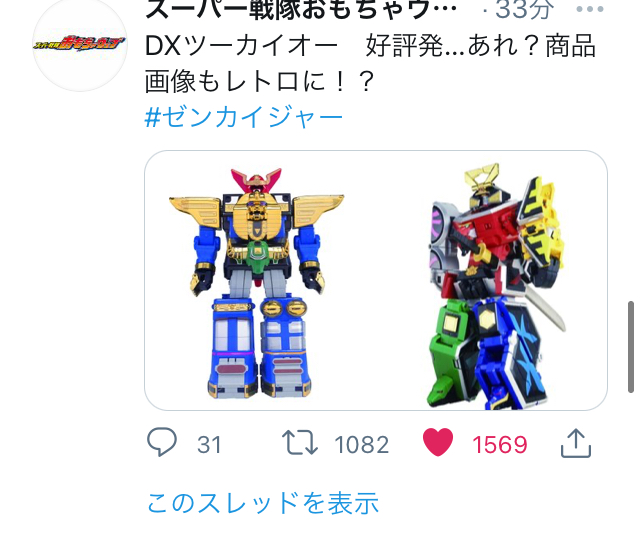The height and width of the screenshot is (539, 640).
Task: Click このスレッドを表示 to show thread
Action: (x=262, y=503)
